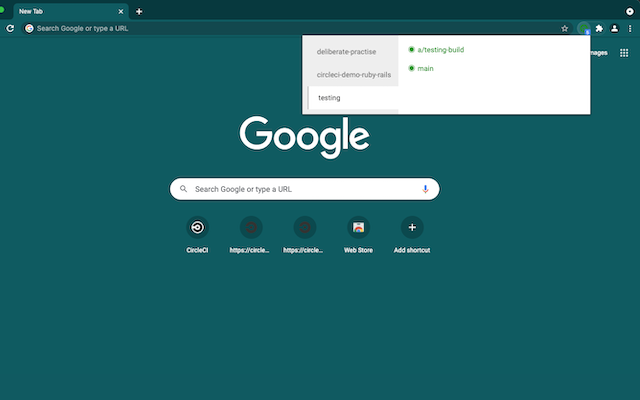Image resolution: width=640 pixels, height=400 pixels.
Task: Open the a/testing-build branch link
Action: (440, 50)
